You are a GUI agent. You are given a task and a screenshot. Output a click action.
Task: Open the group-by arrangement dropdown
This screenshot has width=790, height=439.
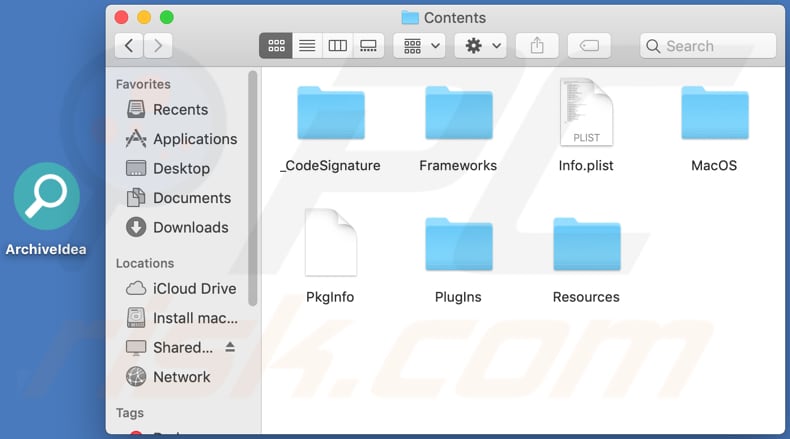419,46
